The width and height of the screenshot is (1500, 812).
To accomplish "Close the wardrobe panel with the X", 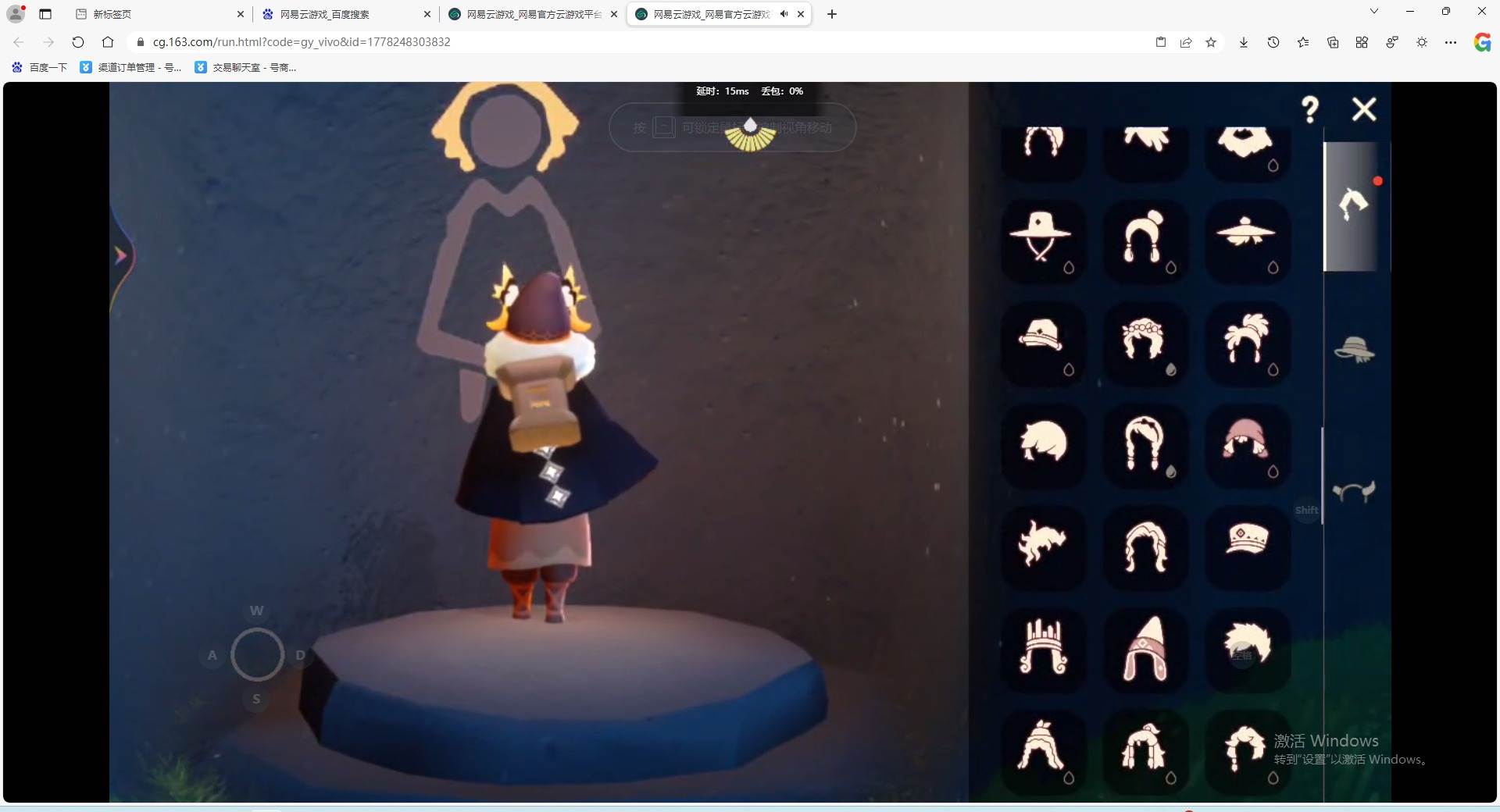I will pos(1364,109).
